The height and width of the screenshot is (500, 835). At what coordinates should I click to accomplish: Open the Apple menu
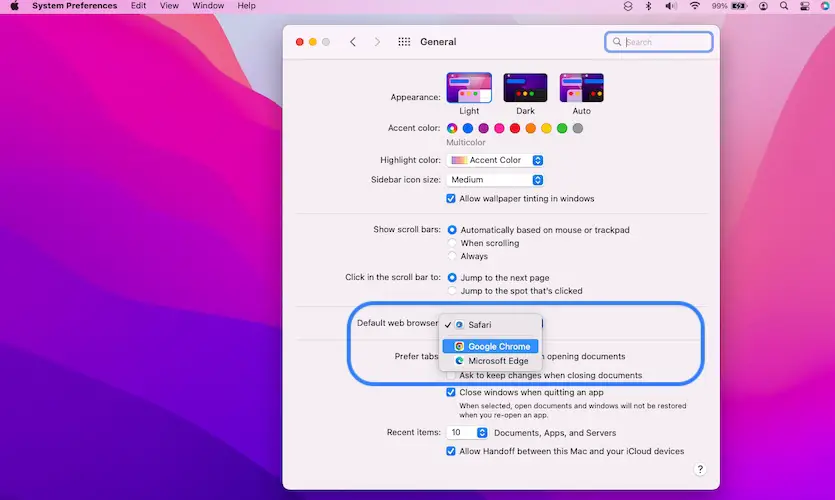coord(14,6)
